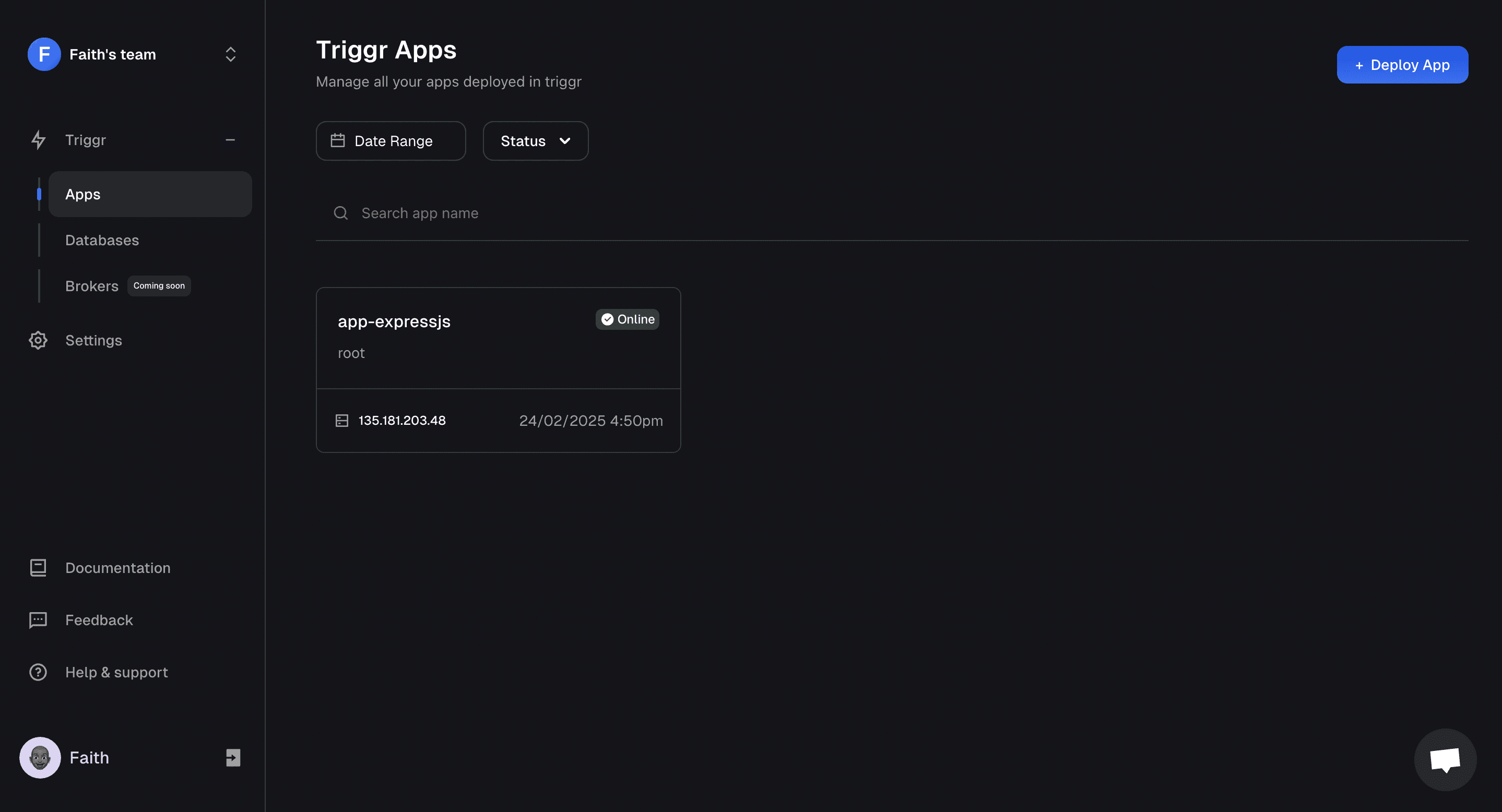Select Faith's profile picture at bottom
1502x812 pixels.
tap(39, 757)
